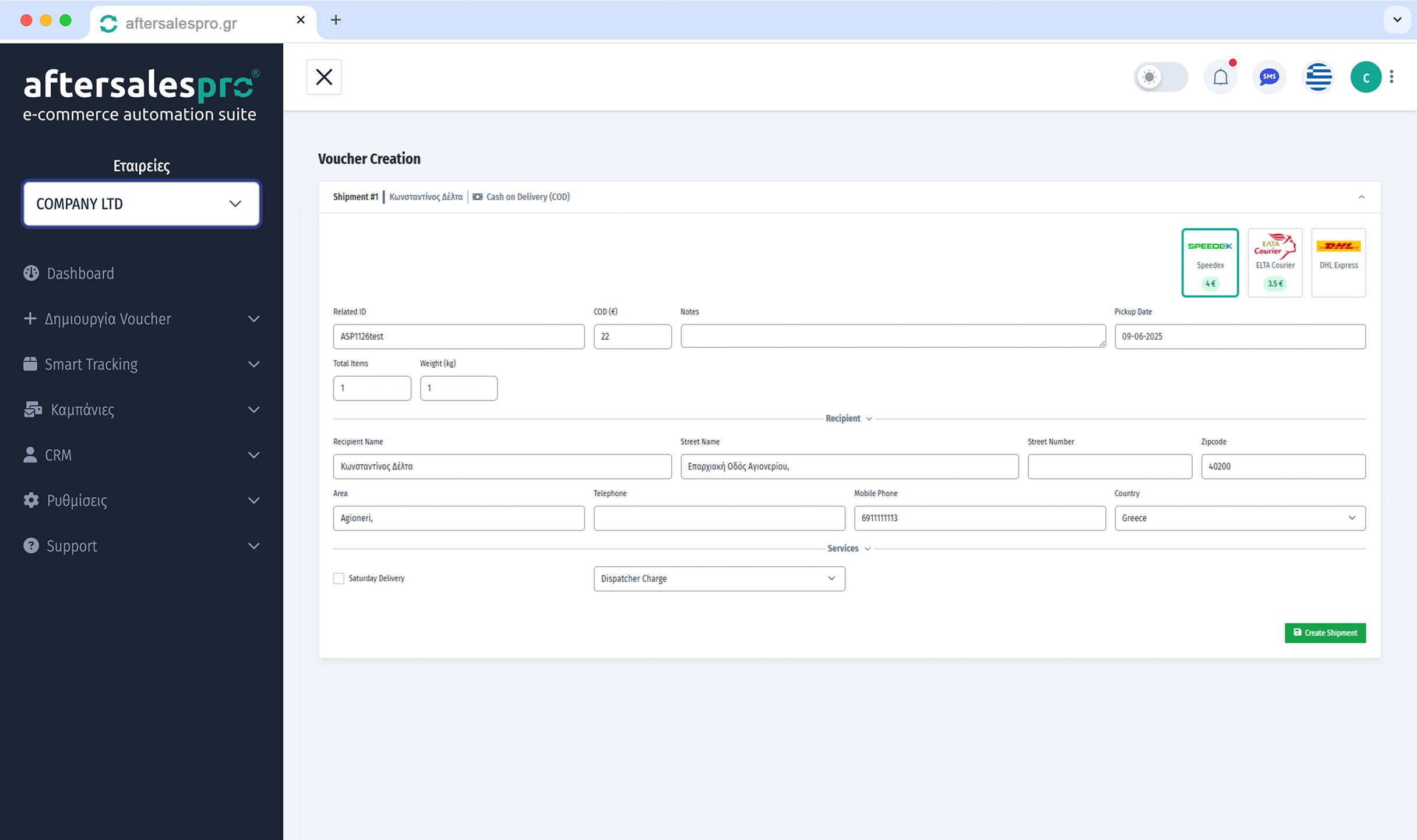Click the Ρυθμίσεις gear icon
Image resolution: width=1417 pixels, height=840 pixels.
tap(31, 500)
